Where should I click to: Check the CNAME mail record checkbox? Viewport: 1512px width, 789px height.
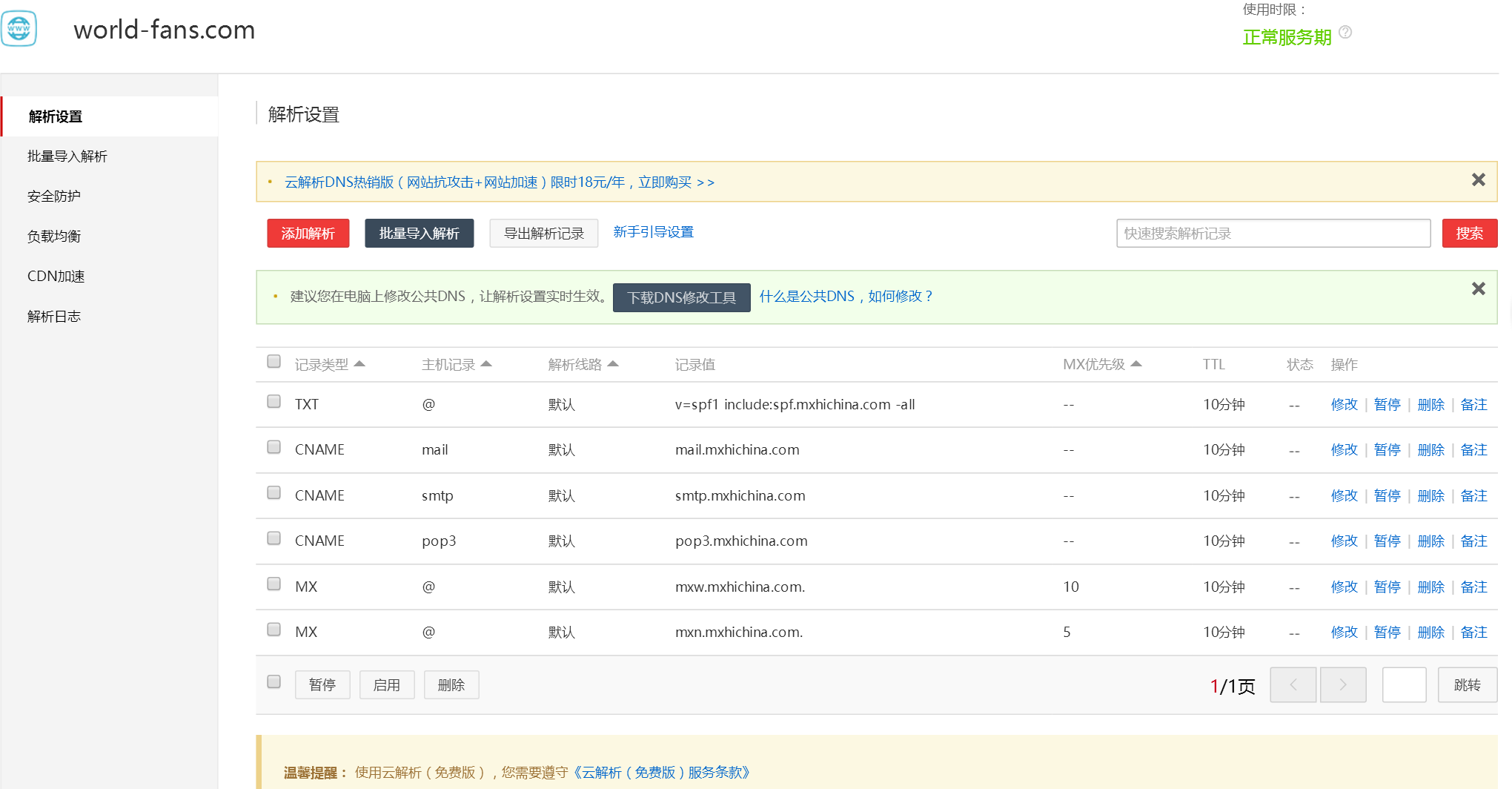coord(273,447)
